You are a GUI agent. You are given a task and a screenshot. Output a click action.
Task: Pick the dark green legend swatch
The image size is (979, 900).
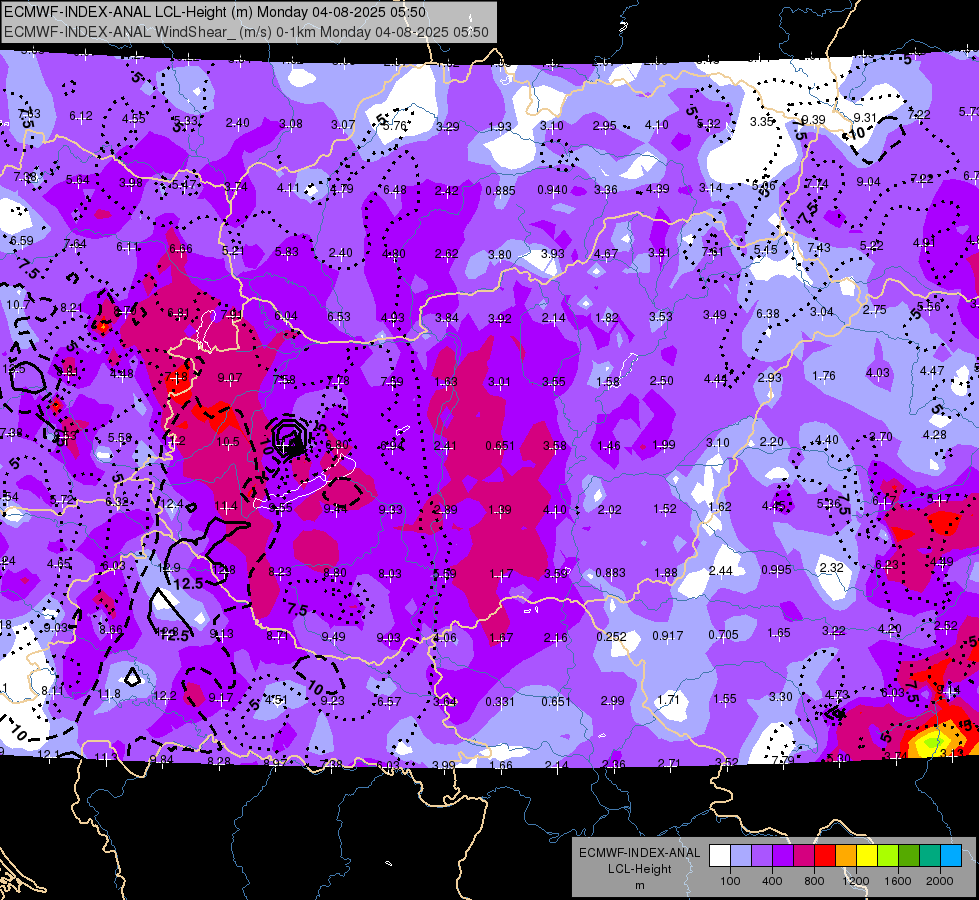pyautogui.click(x=909, y=856)
